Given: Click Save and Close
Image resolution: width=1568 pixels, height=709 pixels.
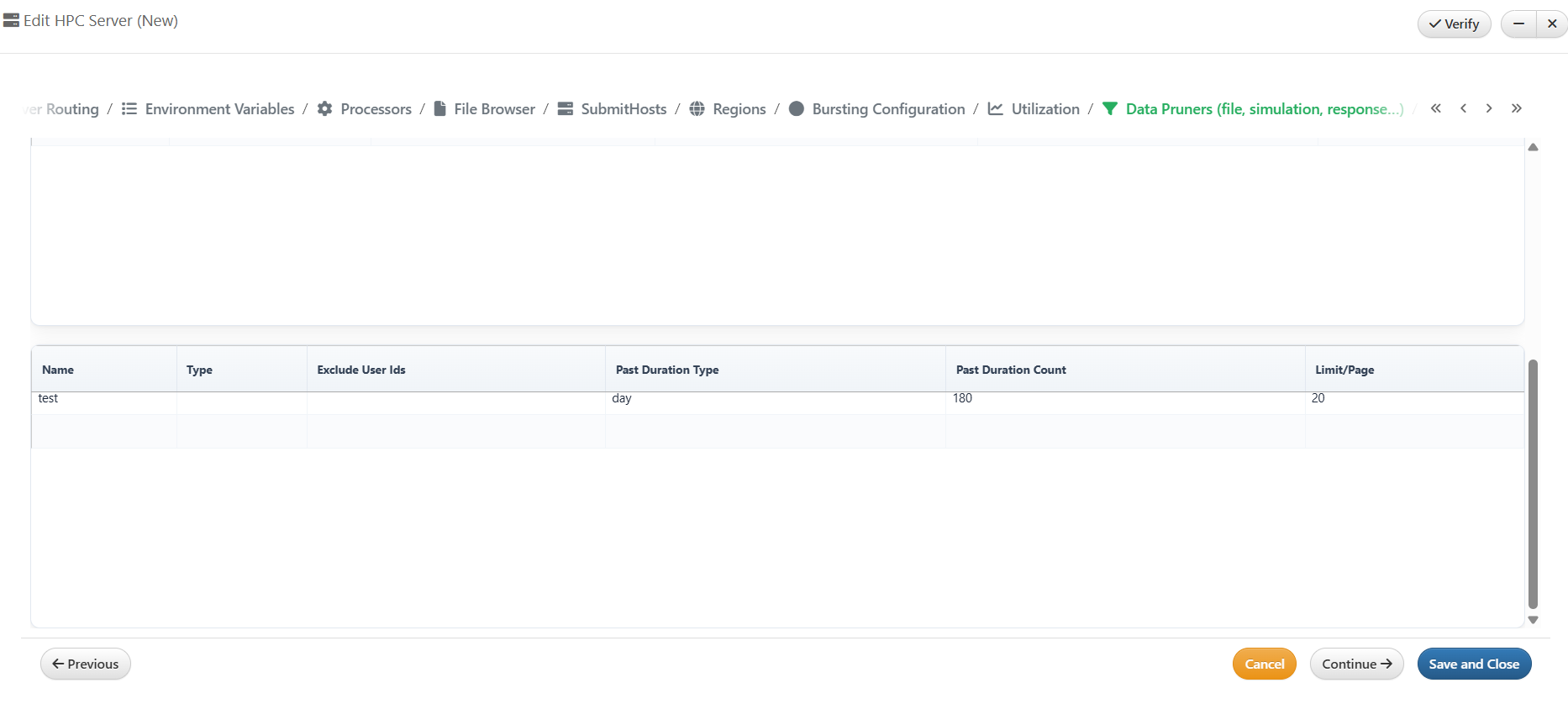Looking at the screenshot, I should 1474,664.
